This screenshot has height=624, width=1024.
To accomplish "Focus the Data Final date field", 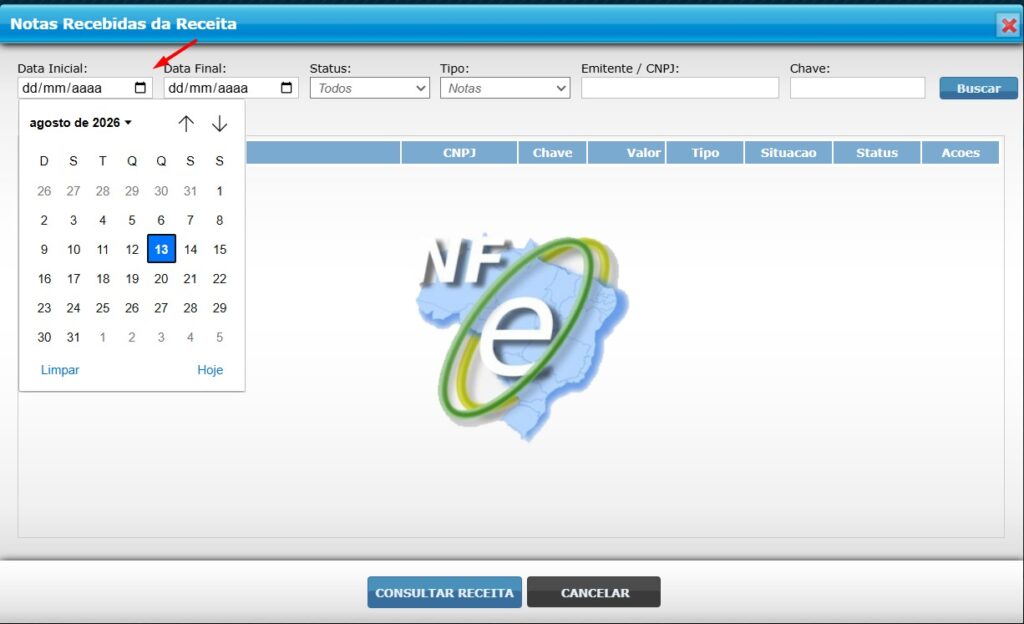I will pyautogui.click(x=231, y=87).
